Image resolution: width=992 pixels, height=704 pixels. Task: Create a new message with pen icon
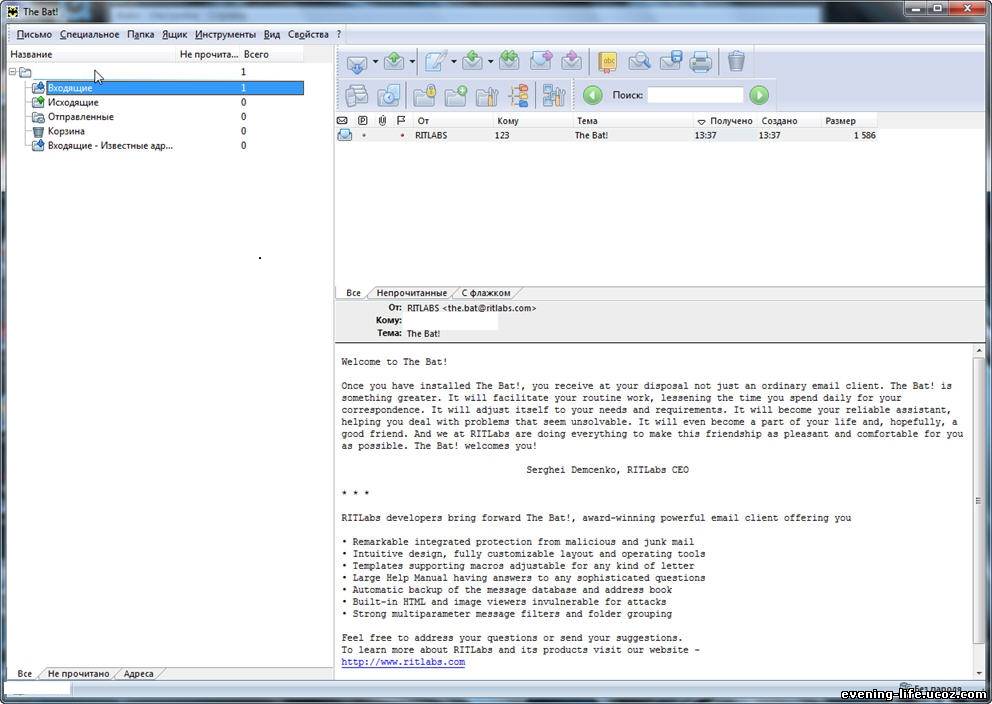[435, 61]
